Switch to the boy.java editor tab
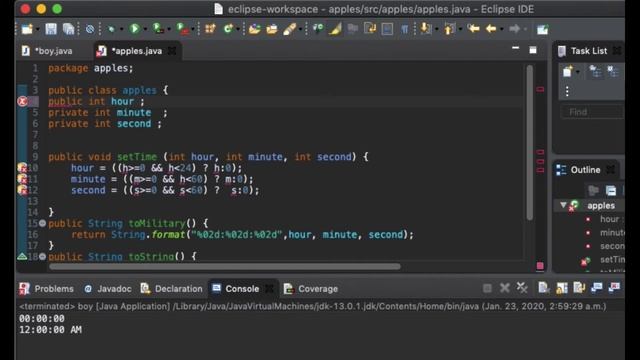This screenshot has height=360, width=640. tap(48, 51)
